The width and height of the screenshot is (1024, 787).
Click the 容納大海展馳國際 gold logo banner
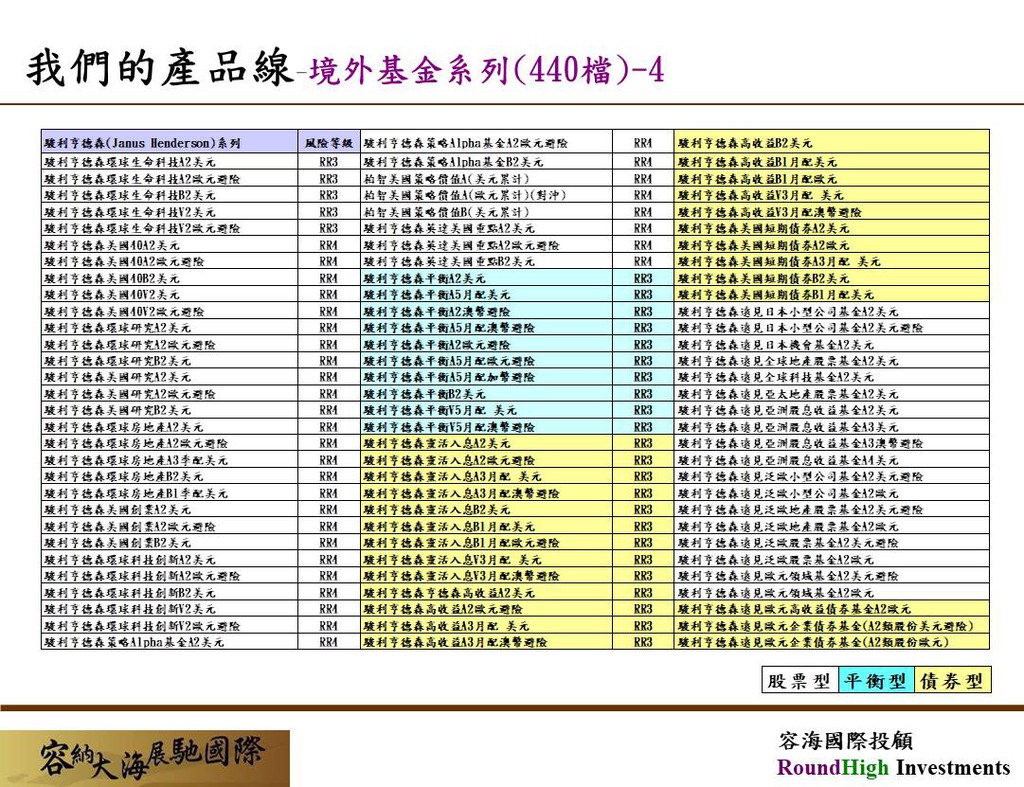[145, 758]
